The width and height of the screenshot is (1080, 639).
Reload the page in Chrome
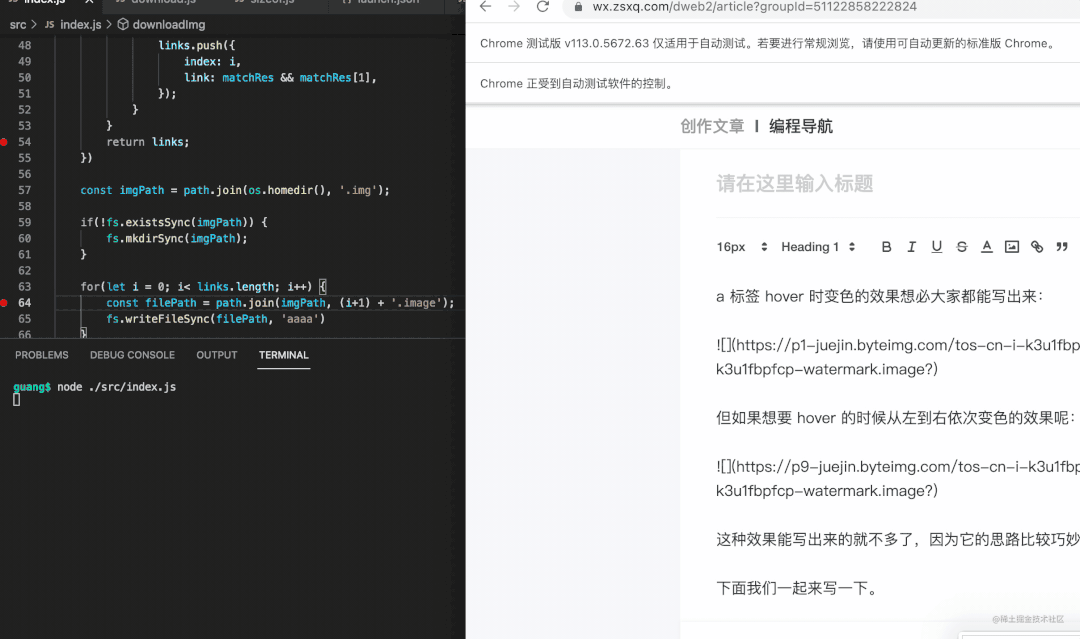point(543,6)
